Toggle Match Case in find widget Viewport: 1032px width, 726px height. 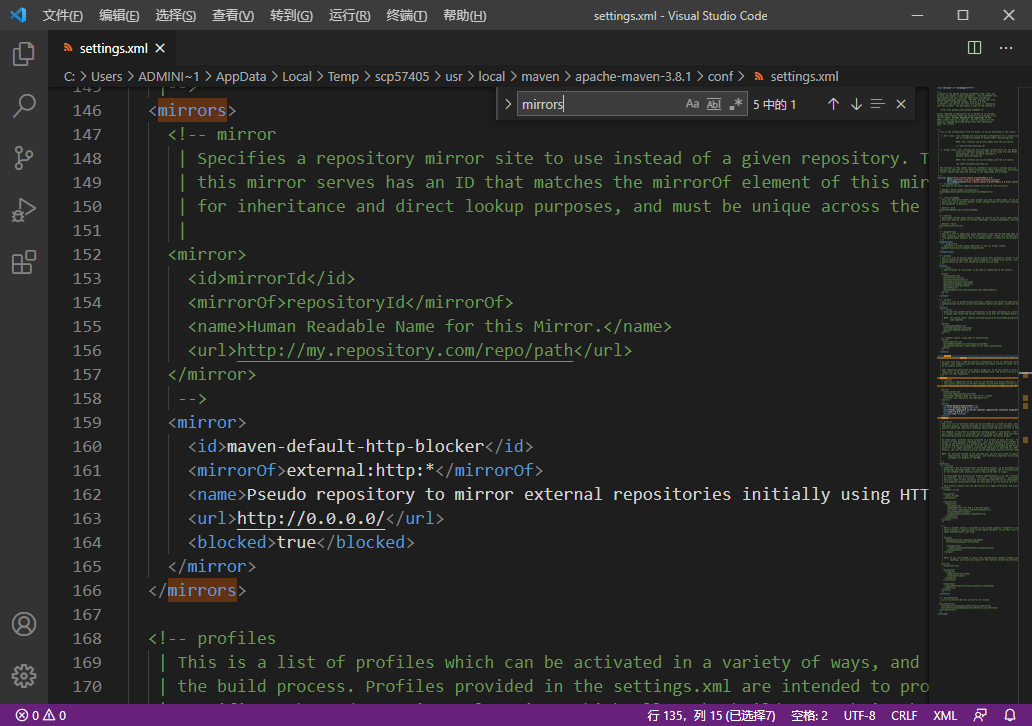point(692,104)
